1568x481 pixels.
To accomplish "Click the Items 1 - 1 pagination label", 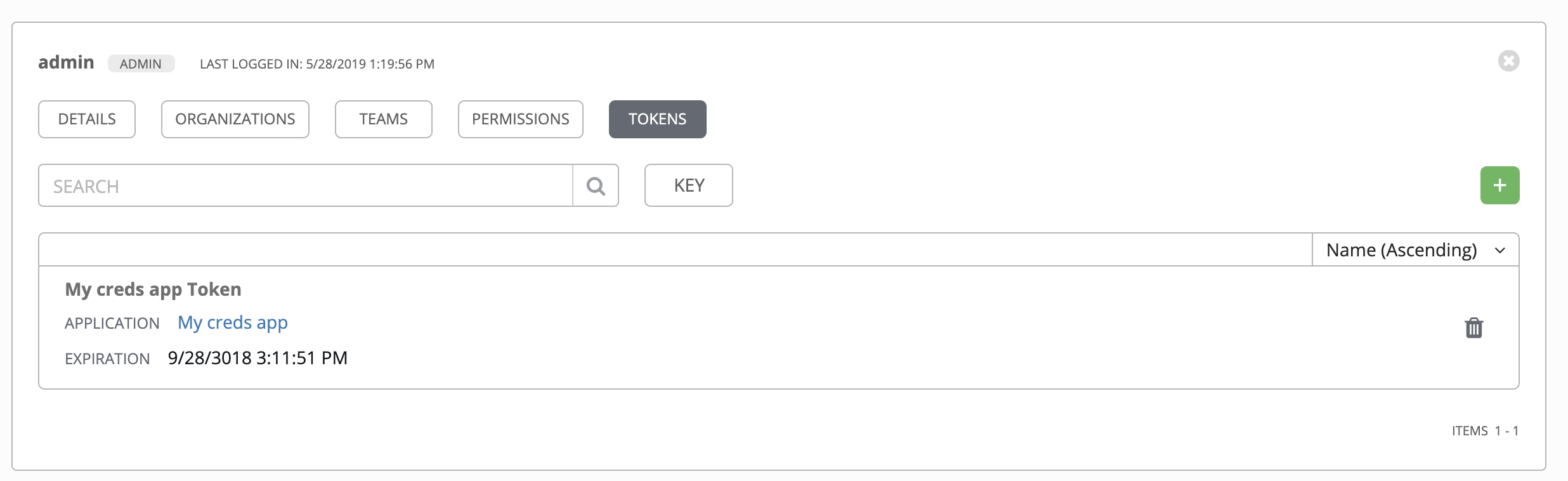I will [1486, 431].
